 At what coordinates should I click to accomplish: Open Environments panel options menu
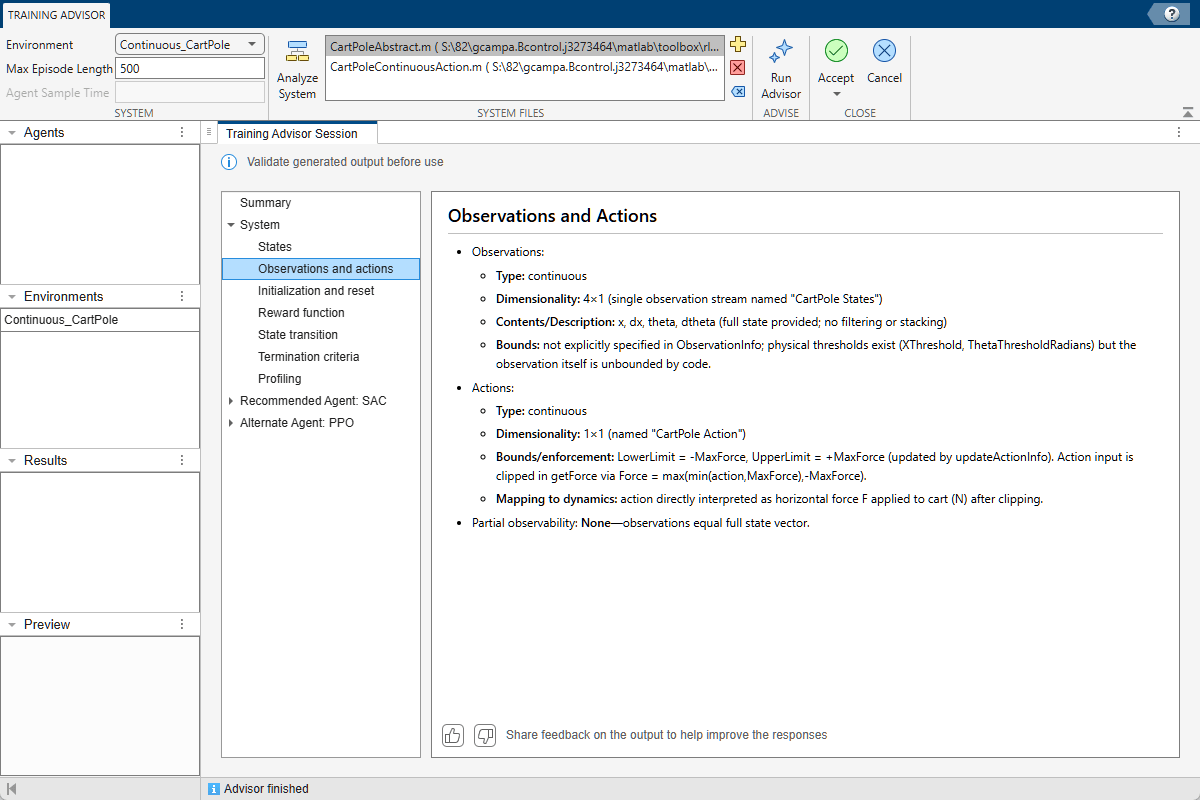point(182,296)
